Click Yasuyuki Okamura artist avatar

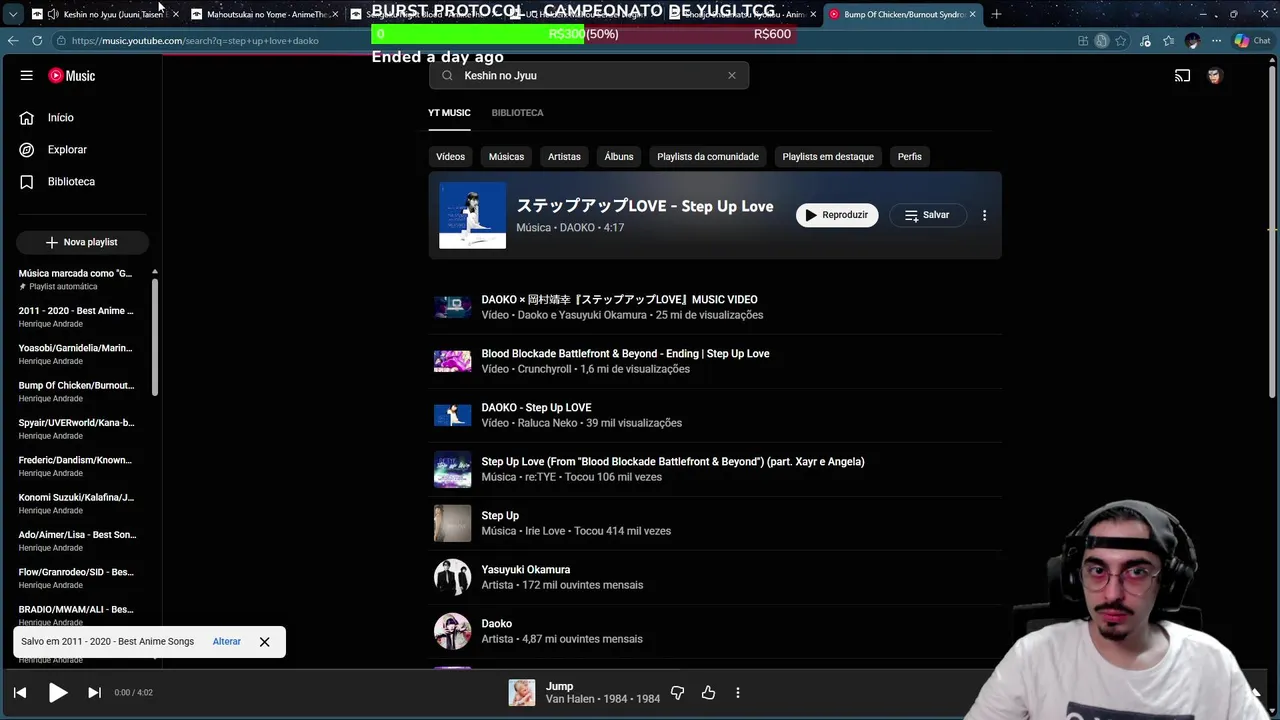(x=452, y=577)
